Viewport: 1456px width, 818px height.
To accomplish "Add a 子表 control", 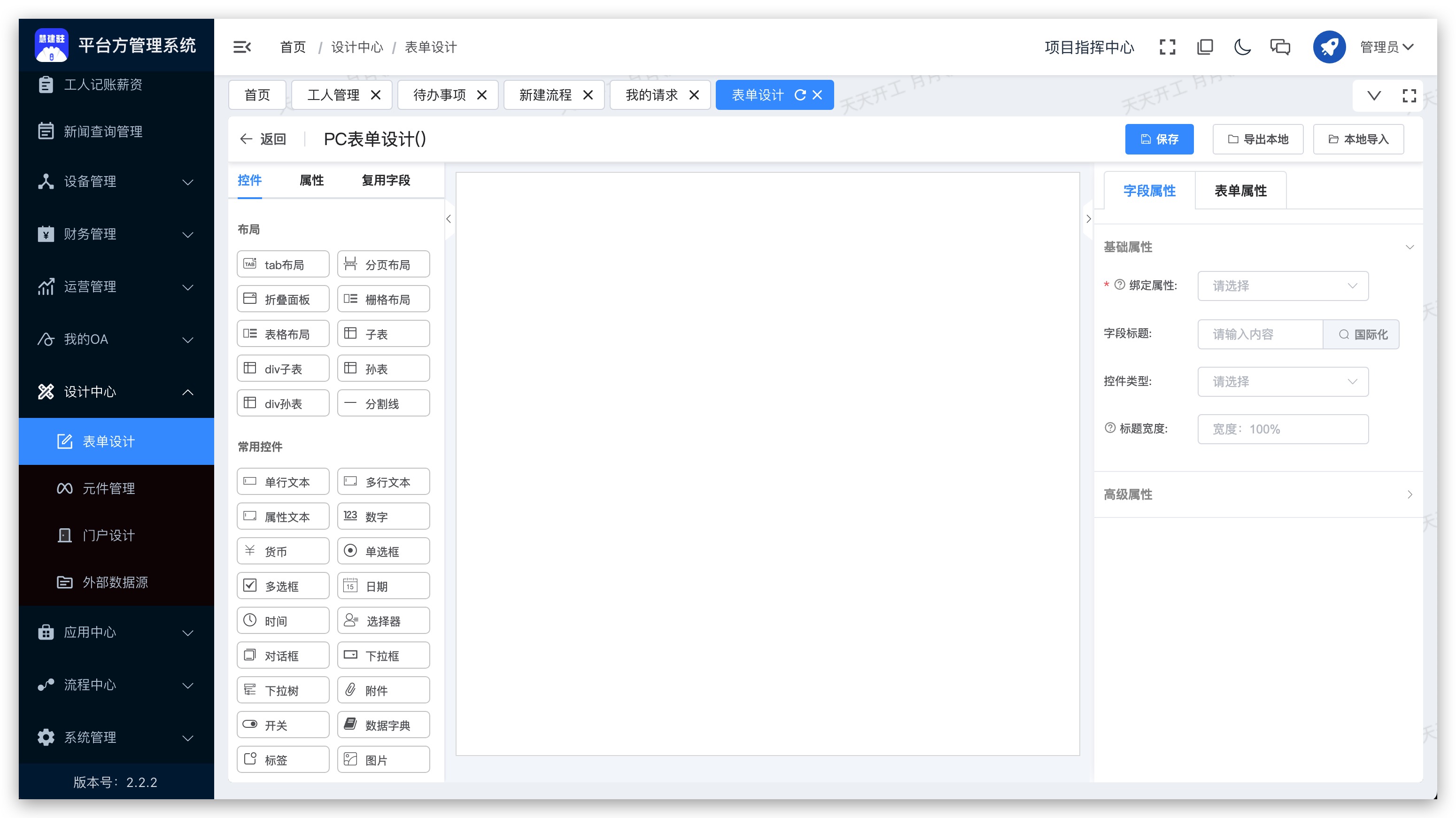I will pyautogui.click(x=383, y=334).
